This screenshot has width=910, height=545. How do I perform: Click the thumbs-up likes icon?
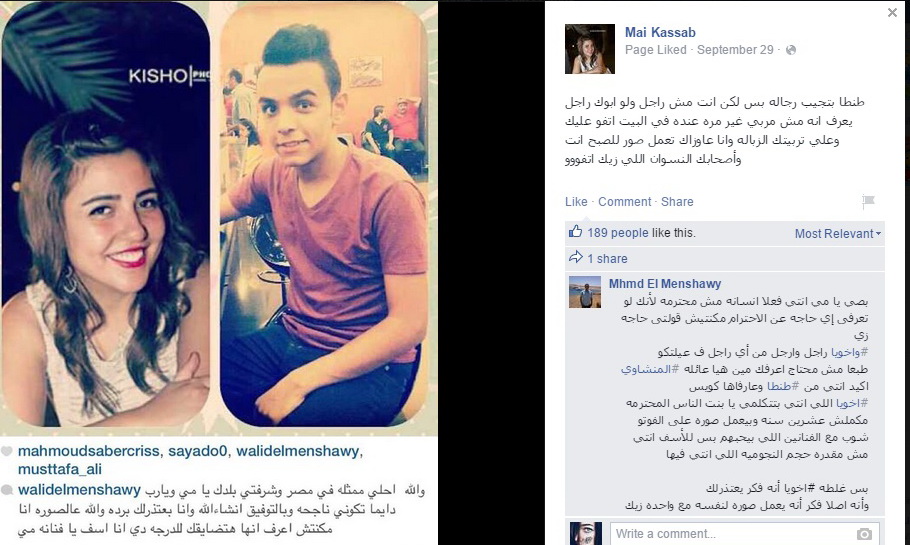(x=575, y=232)
